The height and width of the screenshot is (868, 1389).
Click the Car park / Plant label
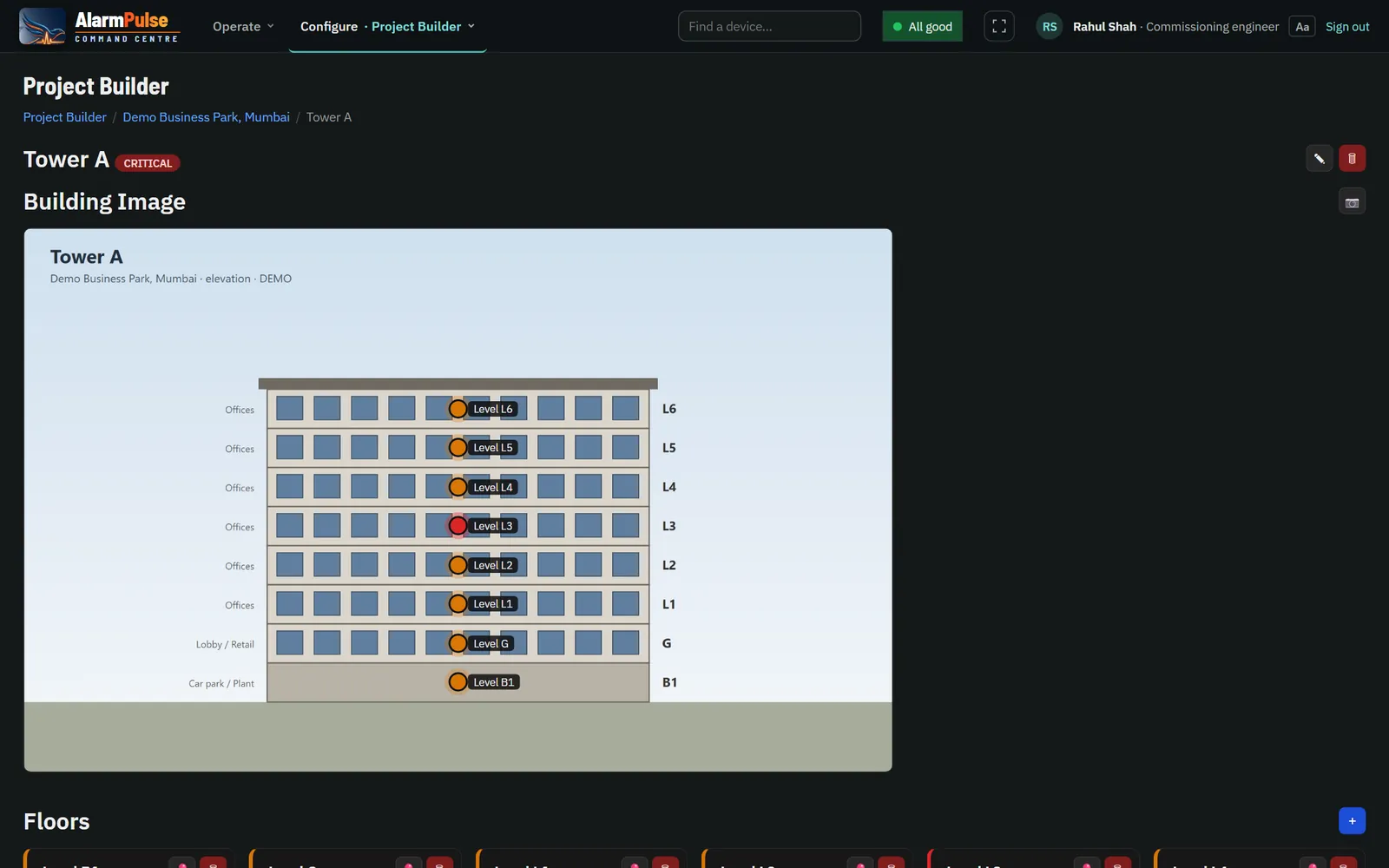(x=221, y=683)
